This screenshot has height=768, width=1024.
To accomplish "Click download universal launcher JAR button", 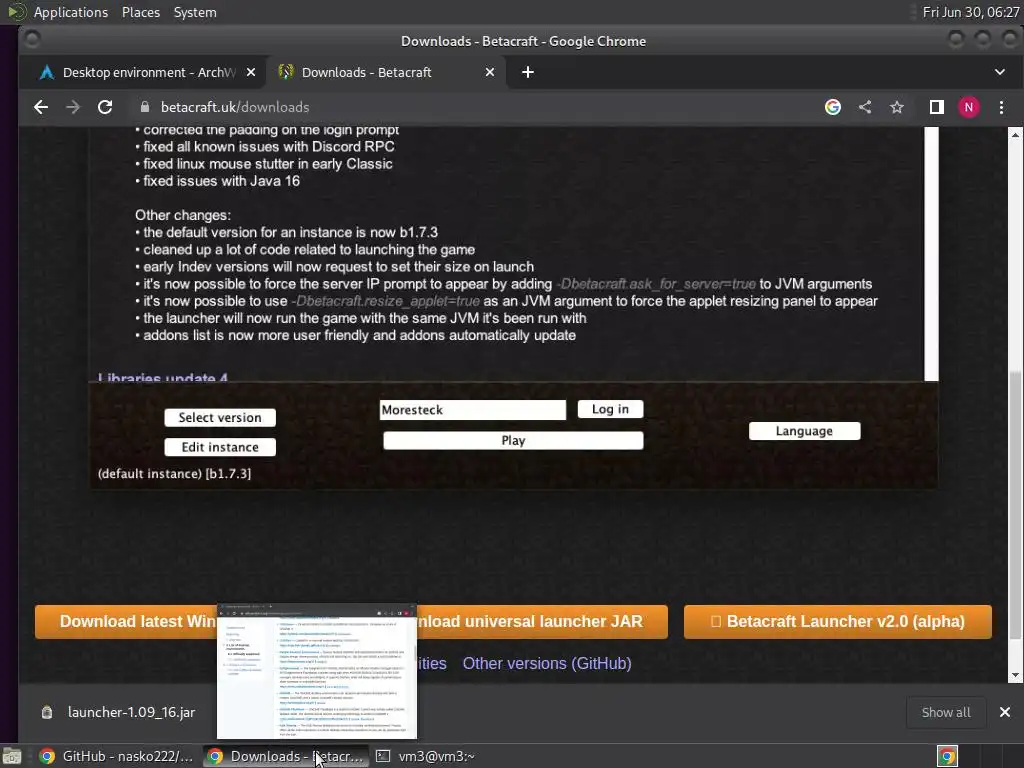I will pos(542,621).
